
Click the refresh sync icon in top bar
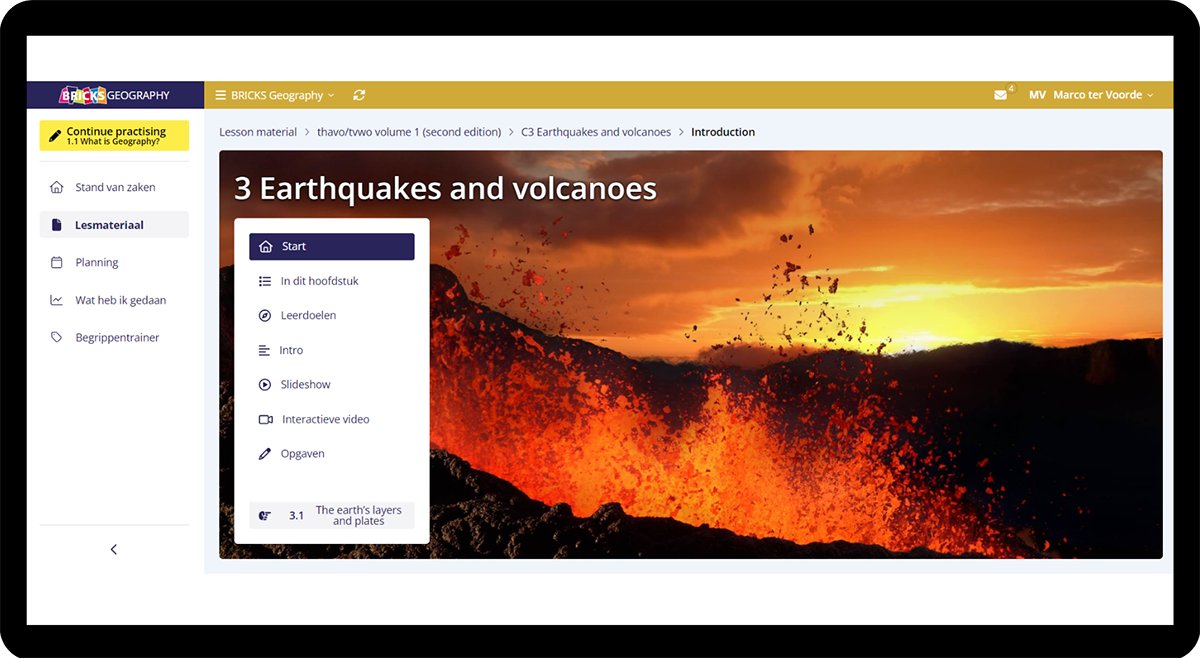tap(359, 95)
